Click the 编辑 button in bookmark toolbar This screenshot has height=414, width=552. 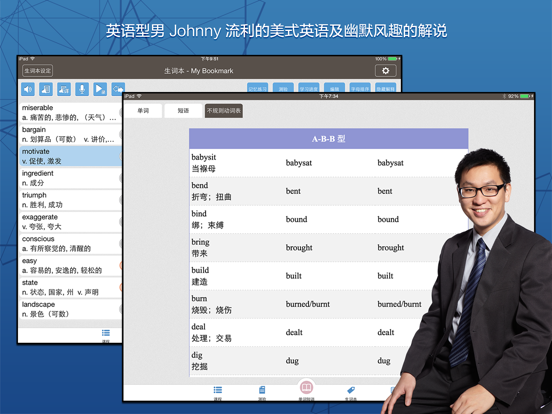pyautogui.click(x=334, y=88)
